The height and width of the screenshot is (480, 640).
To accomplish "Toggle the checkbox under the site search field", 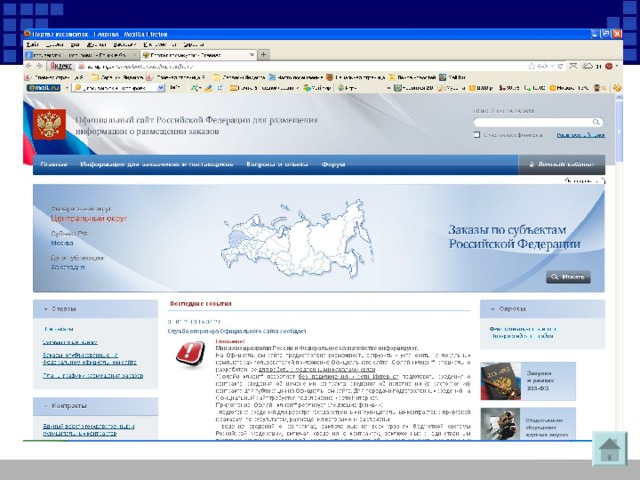I will 477,134.
